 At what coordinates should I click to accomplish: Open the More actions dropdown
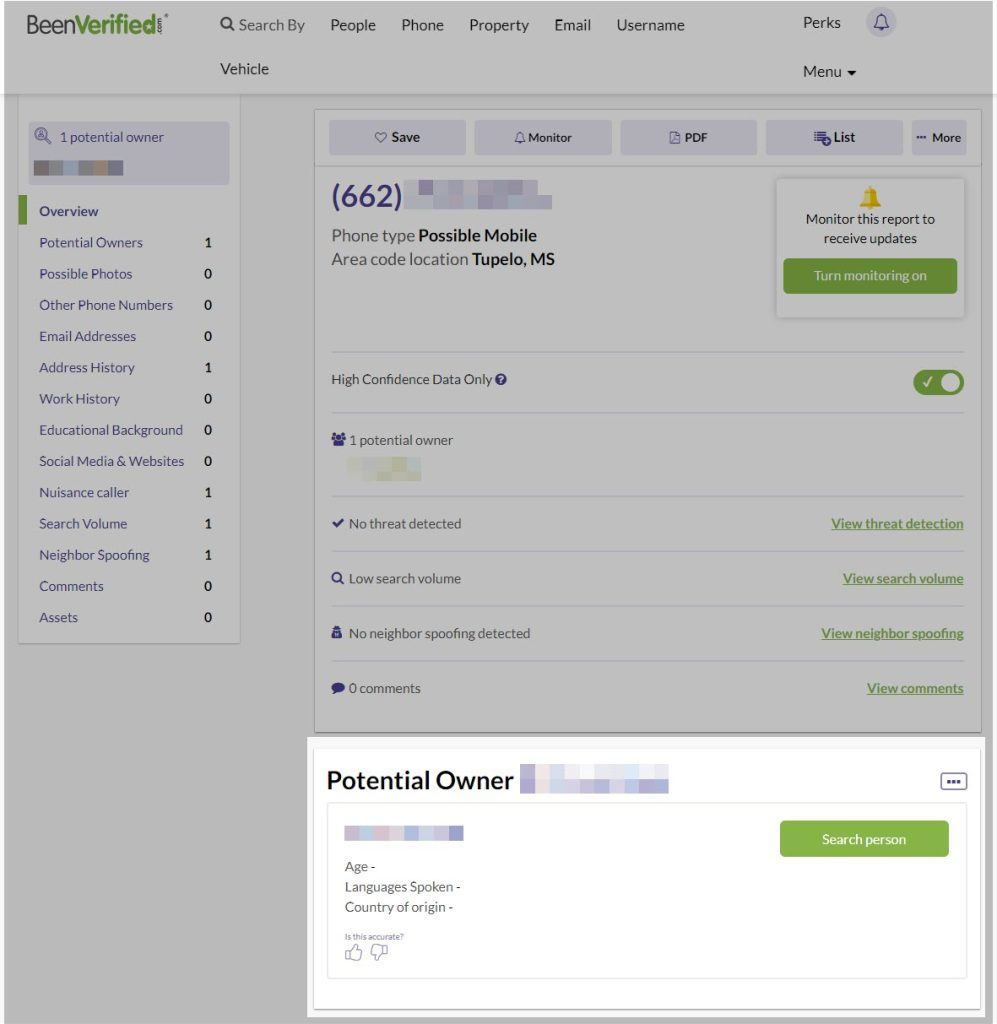click(939, 137)
